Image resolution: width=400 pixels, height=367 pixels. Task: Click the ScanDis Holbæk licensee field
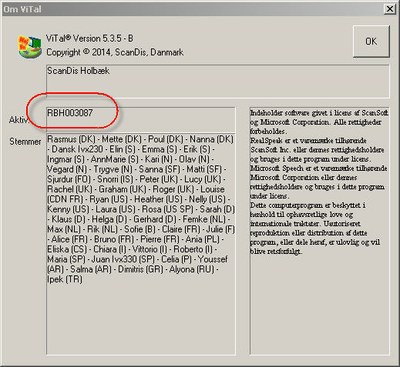click(218, 81)
